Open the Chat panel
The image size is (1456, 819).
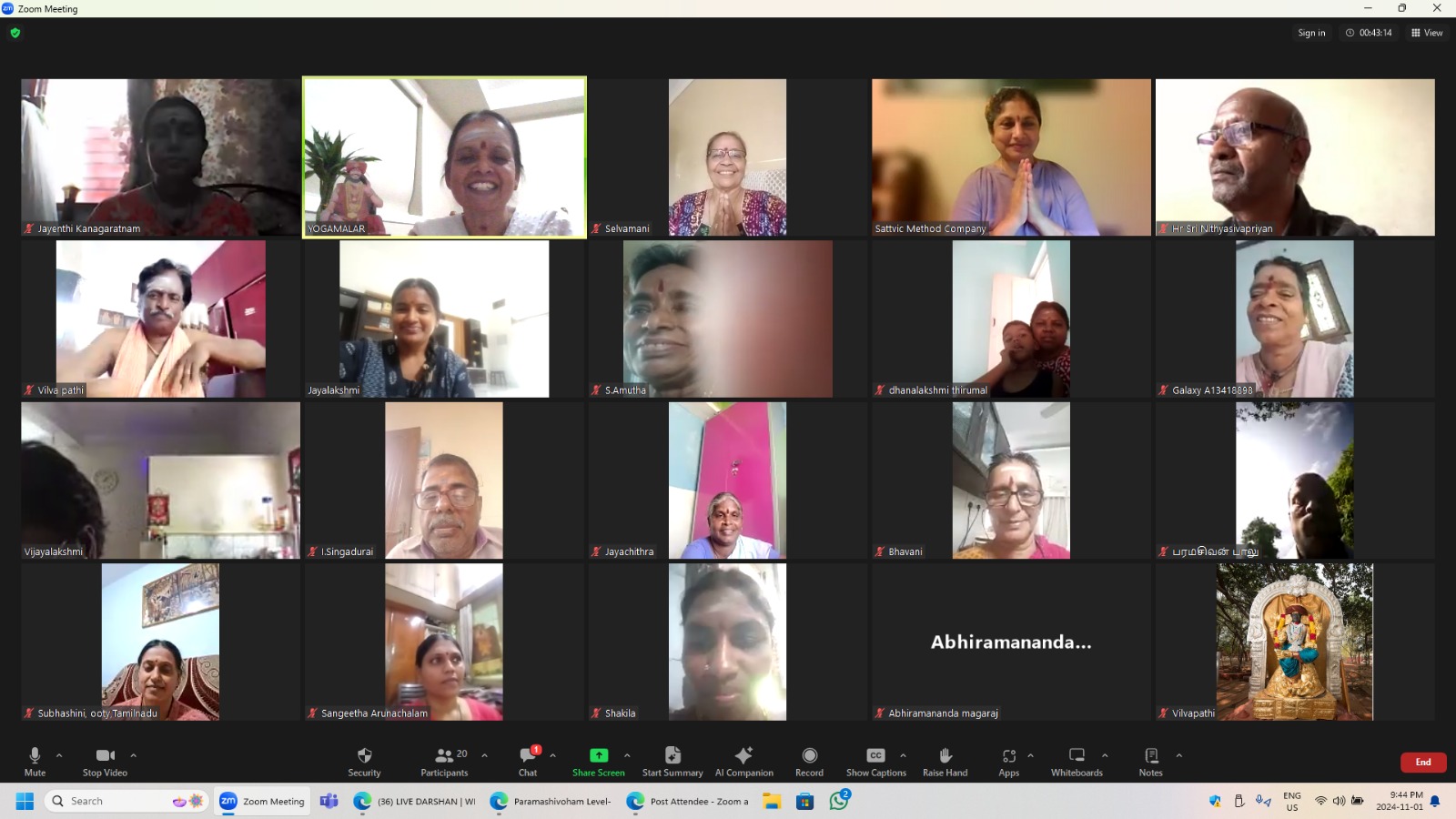[x=528, y=761]
